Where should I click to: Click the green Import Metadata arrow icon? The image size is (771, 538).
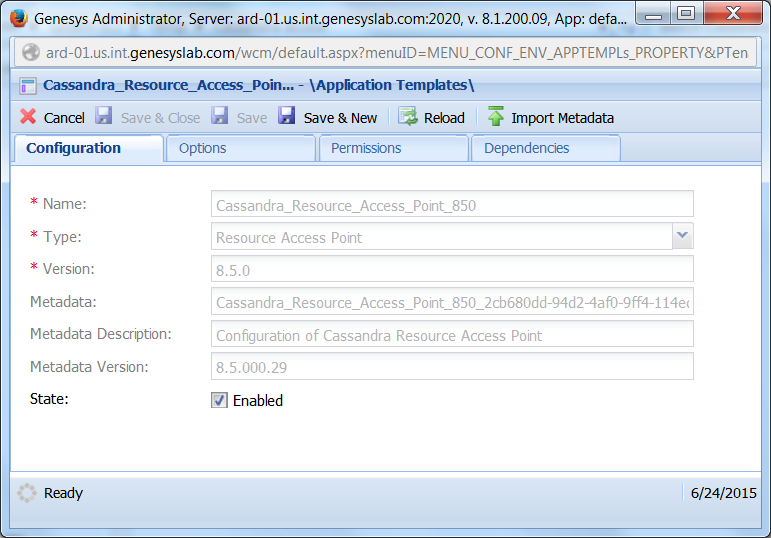496,116
